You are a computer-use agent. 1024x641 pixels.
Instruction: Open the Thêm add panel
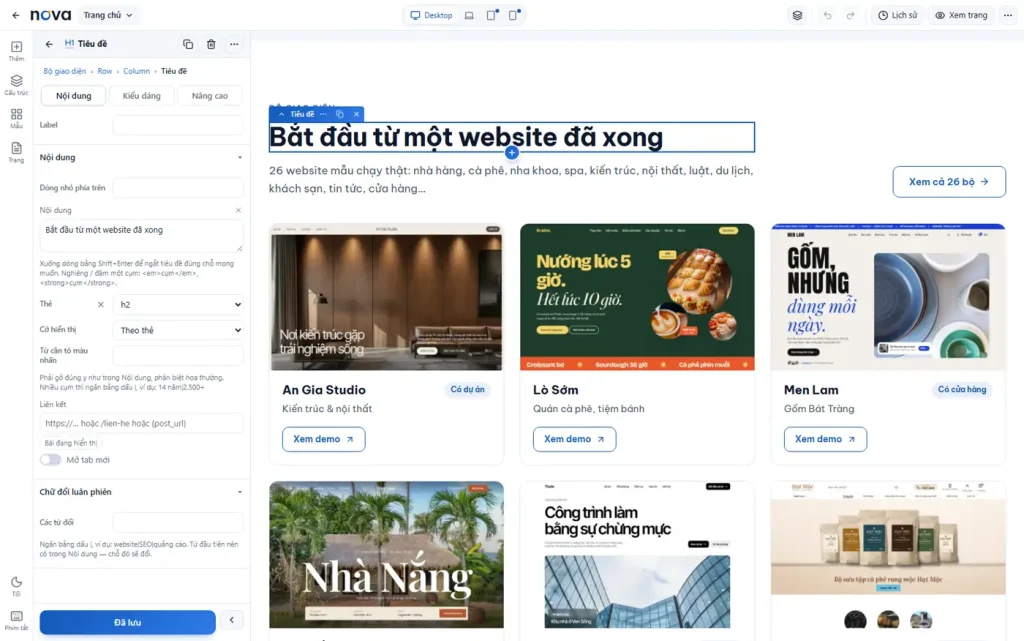[16, 51]
